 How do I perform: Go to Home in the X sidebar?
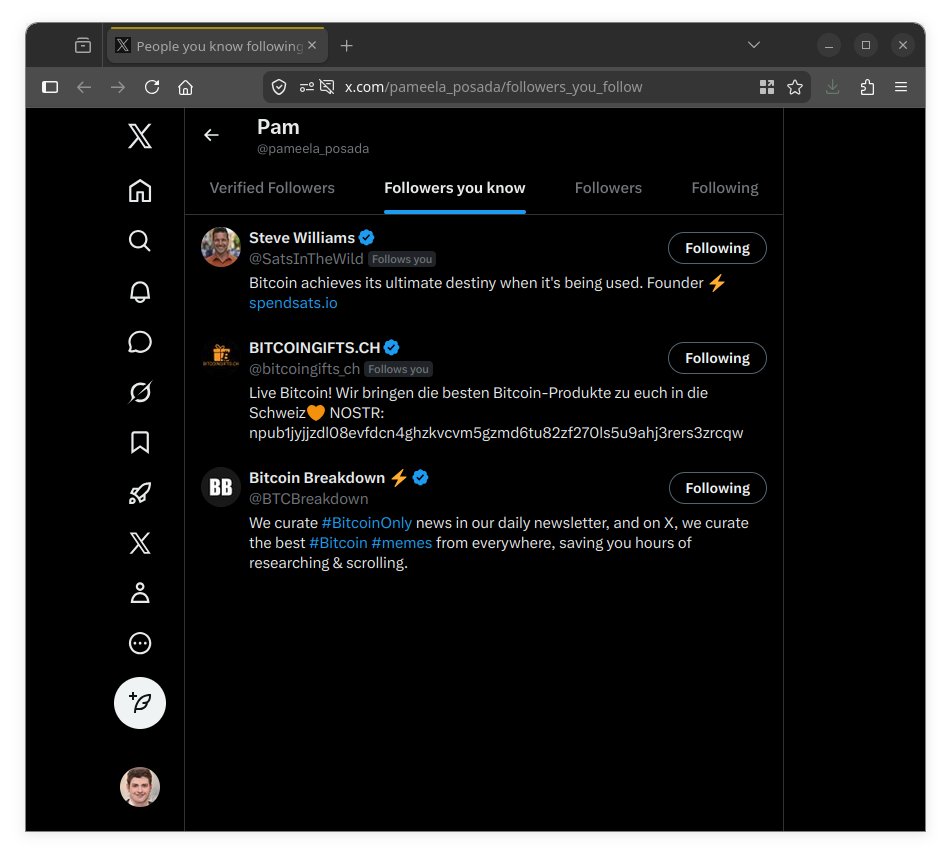pos(139,190)
